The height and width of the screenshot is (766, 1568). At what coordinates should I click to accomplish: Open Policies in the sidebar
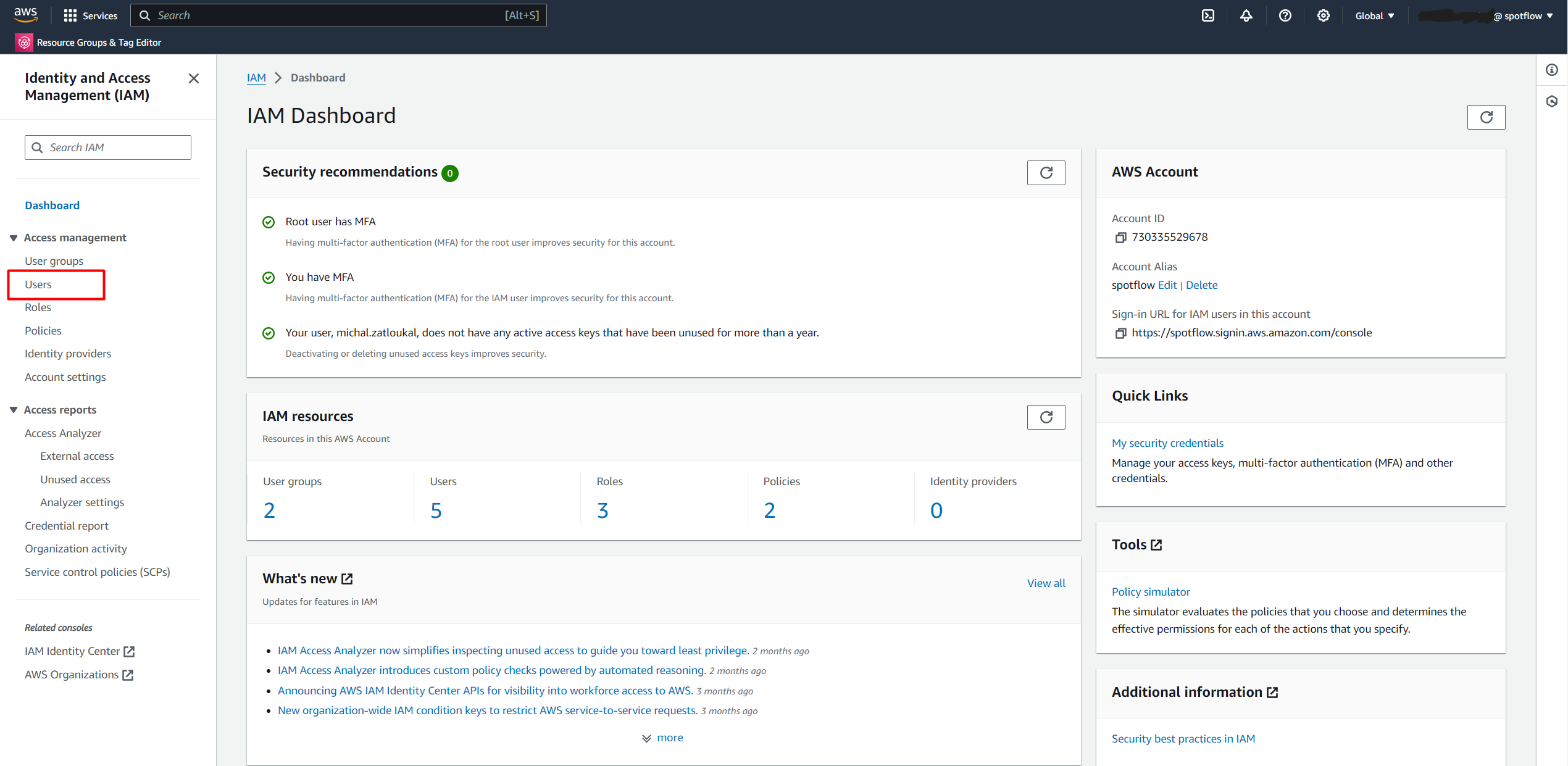(x=43, y=331)
